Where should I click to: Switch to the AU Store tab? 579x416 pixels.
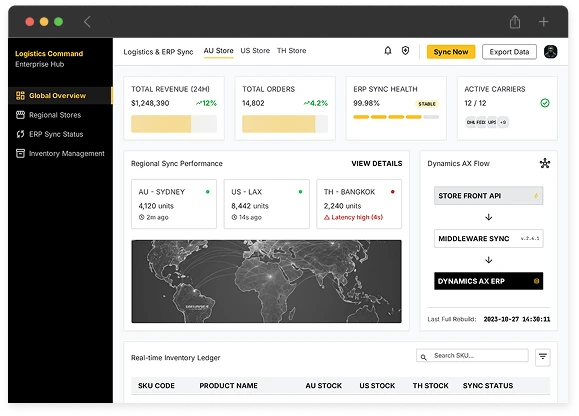point(218,51)
